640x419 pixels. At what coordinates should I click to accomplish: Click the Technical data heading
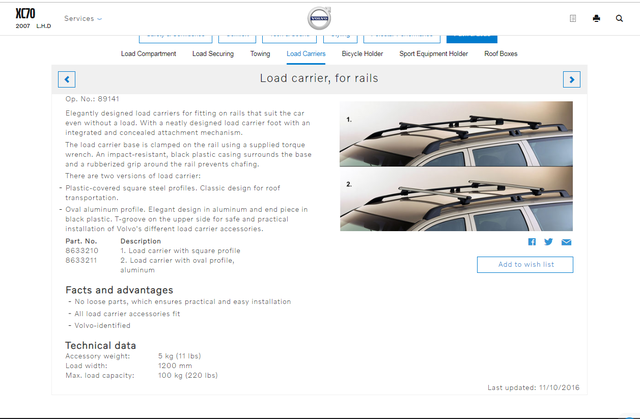point(100,346)
